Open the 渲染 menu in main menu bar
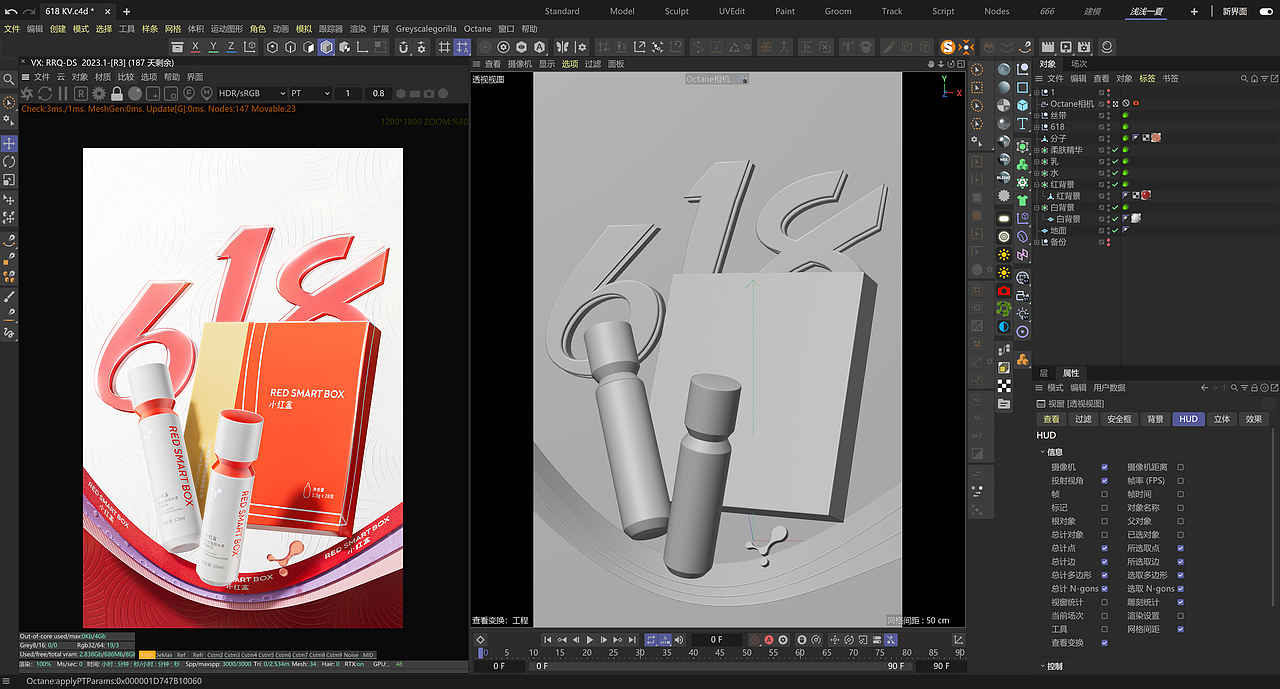This screenshot has height=689, width=1280. pos(358,29)
